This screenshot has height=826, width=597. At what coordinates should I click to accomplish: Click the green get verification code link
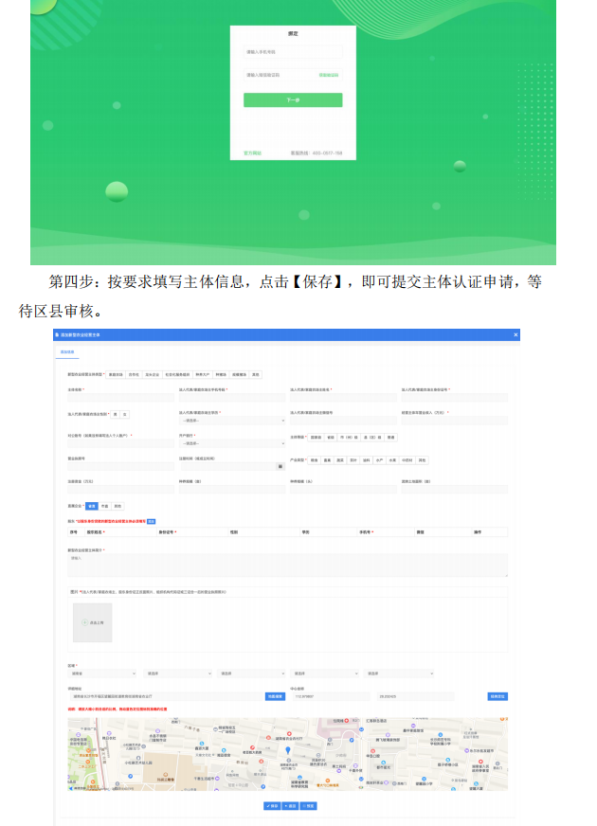tap(328, 75)
